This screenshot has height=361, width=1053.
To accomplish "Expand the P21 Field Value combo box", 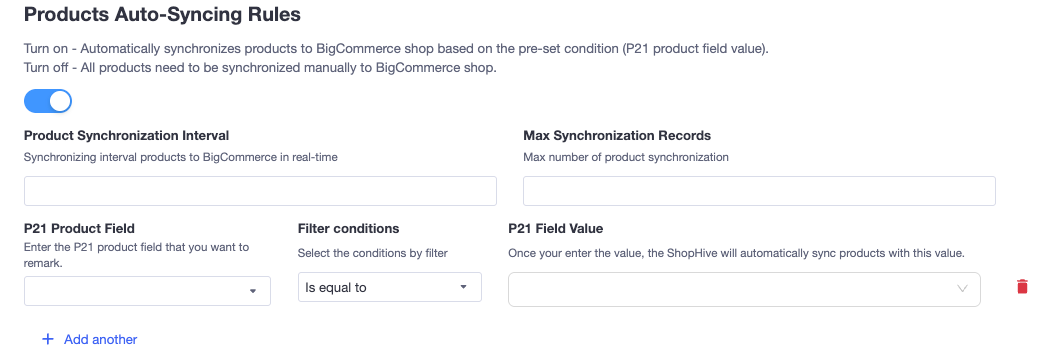I will (744, 289).
